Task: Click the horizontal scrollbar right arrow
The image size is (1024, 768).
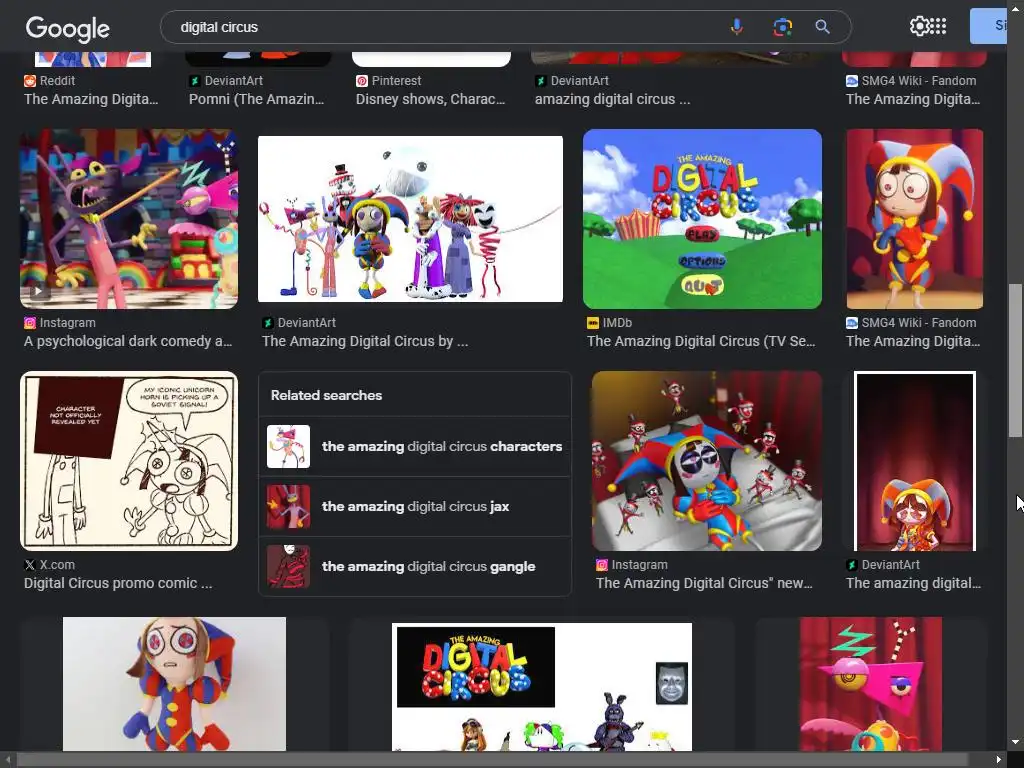Action: [x=999, y=760]
